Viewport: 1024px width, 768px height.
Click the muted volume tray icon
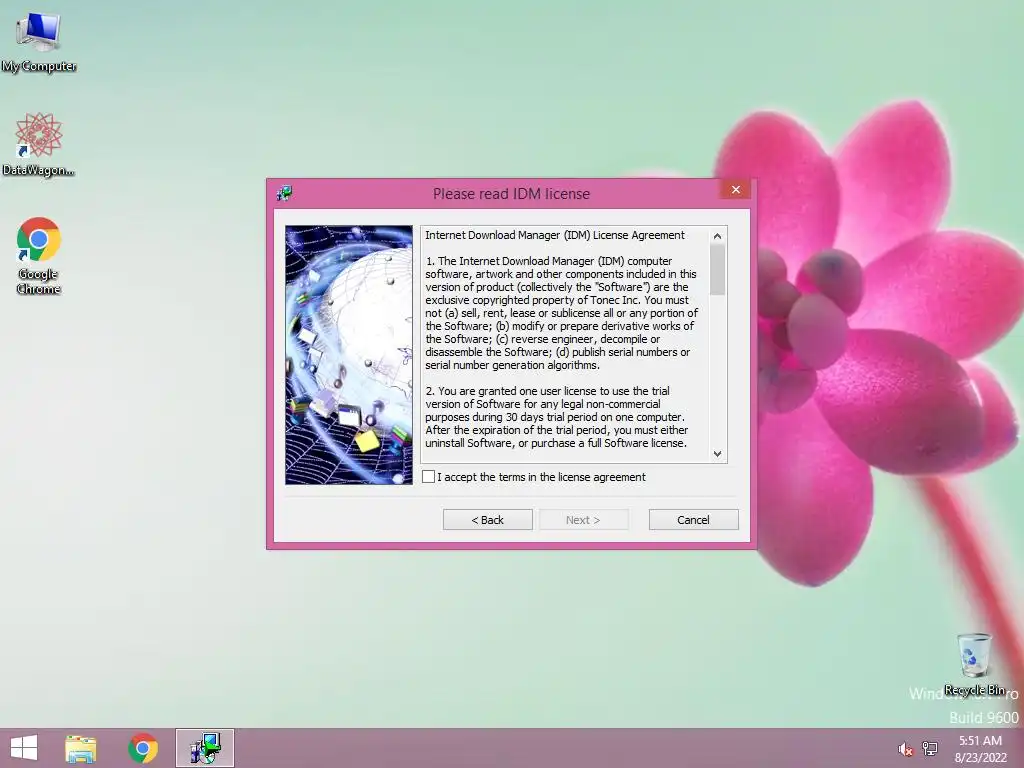[905, 749]
